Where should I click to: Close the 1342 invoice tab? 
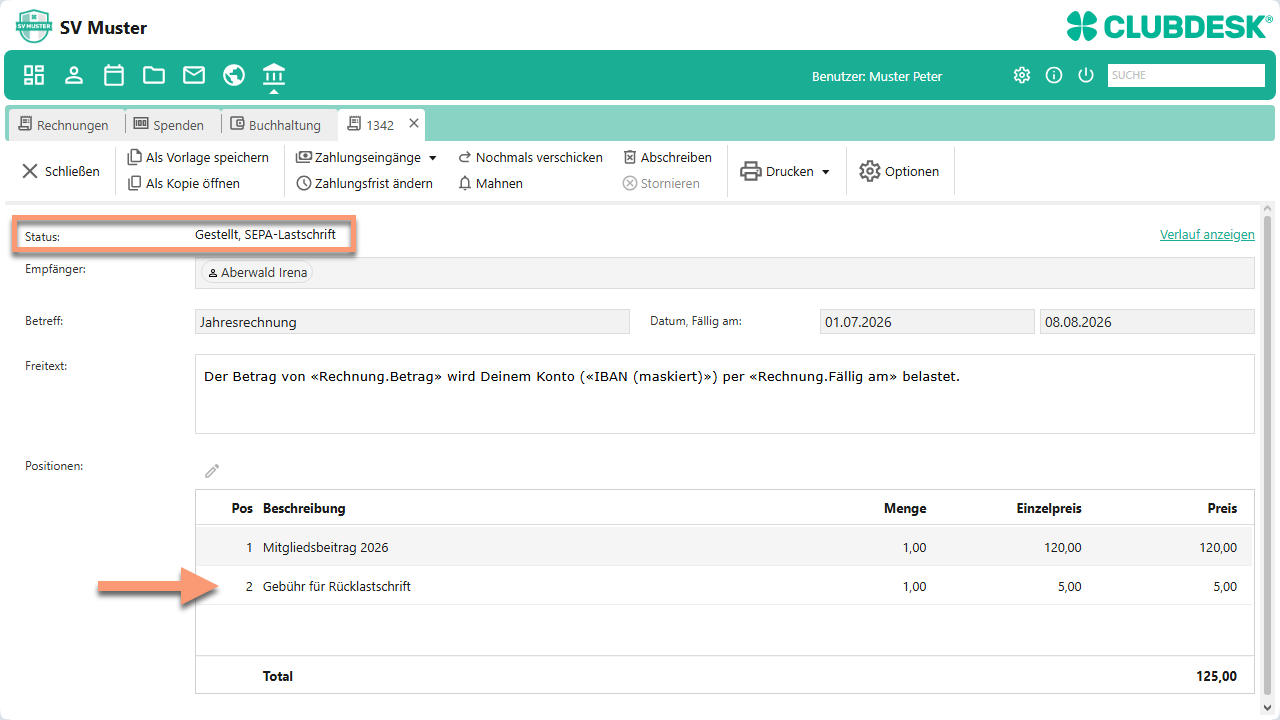(414, 124)
